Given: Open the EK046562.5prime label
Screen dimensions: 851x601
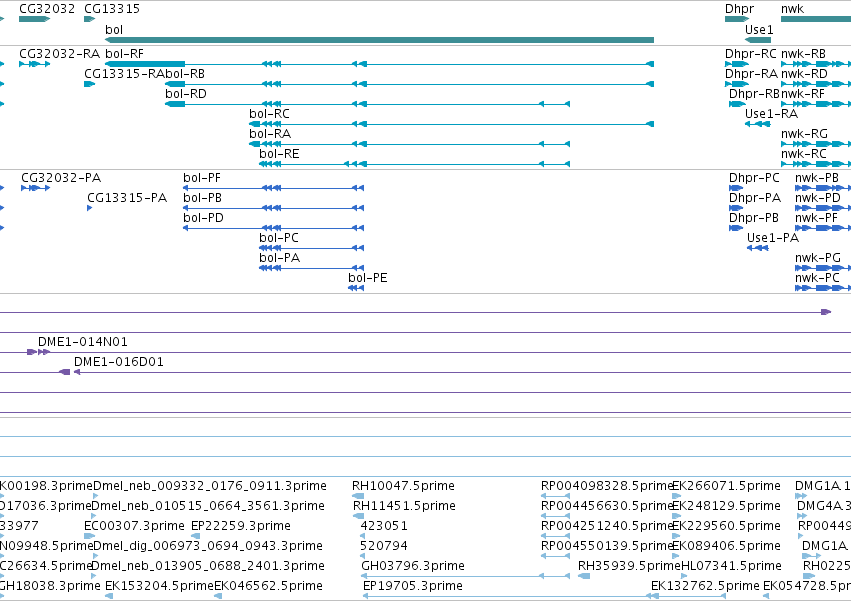Looking at the screenshot, I should coord(268,586).
